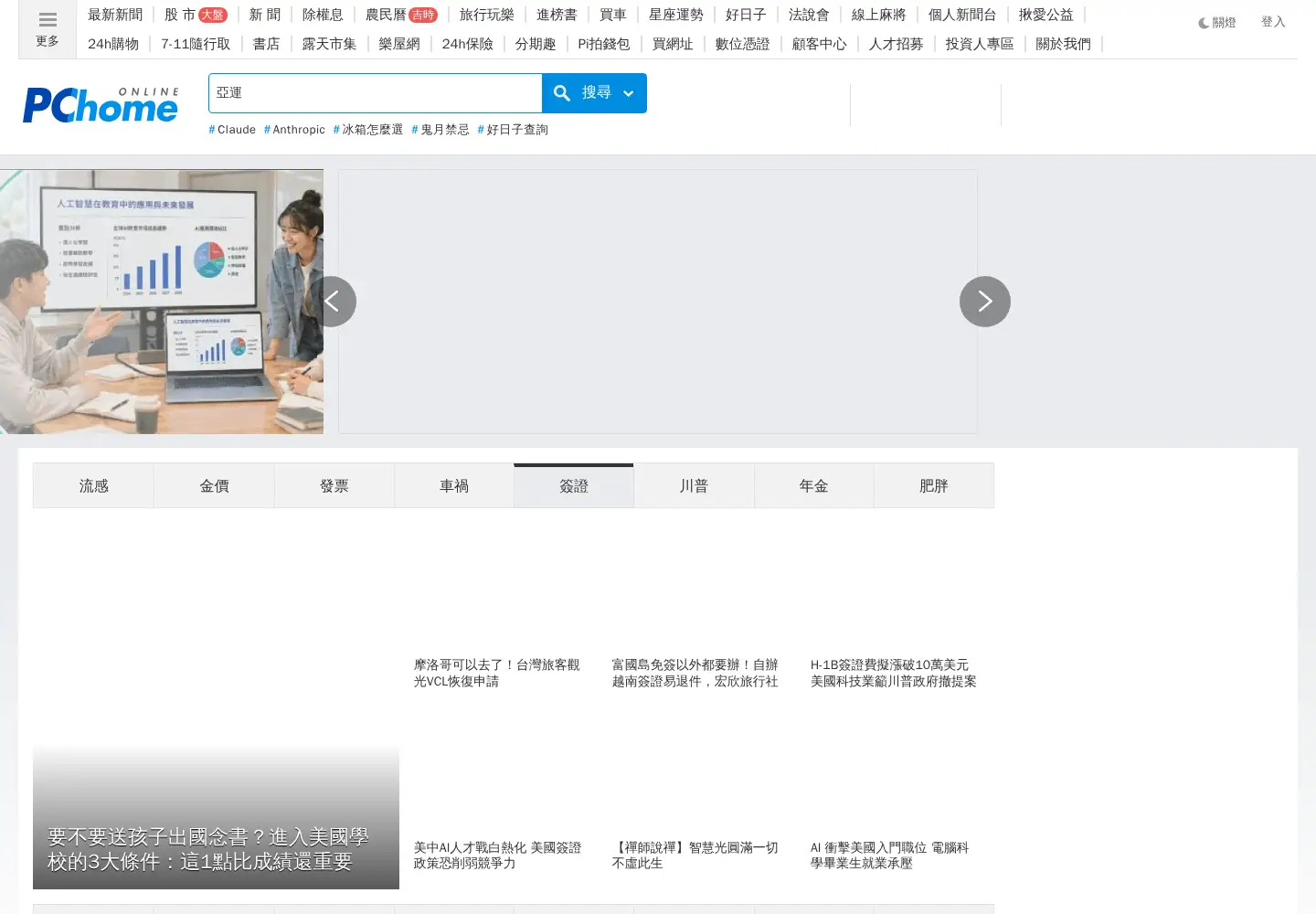Open the AI衝擊美國入門職位 article headline
The height and width of the screenshot is (914, 1316).
pos(890,856)
